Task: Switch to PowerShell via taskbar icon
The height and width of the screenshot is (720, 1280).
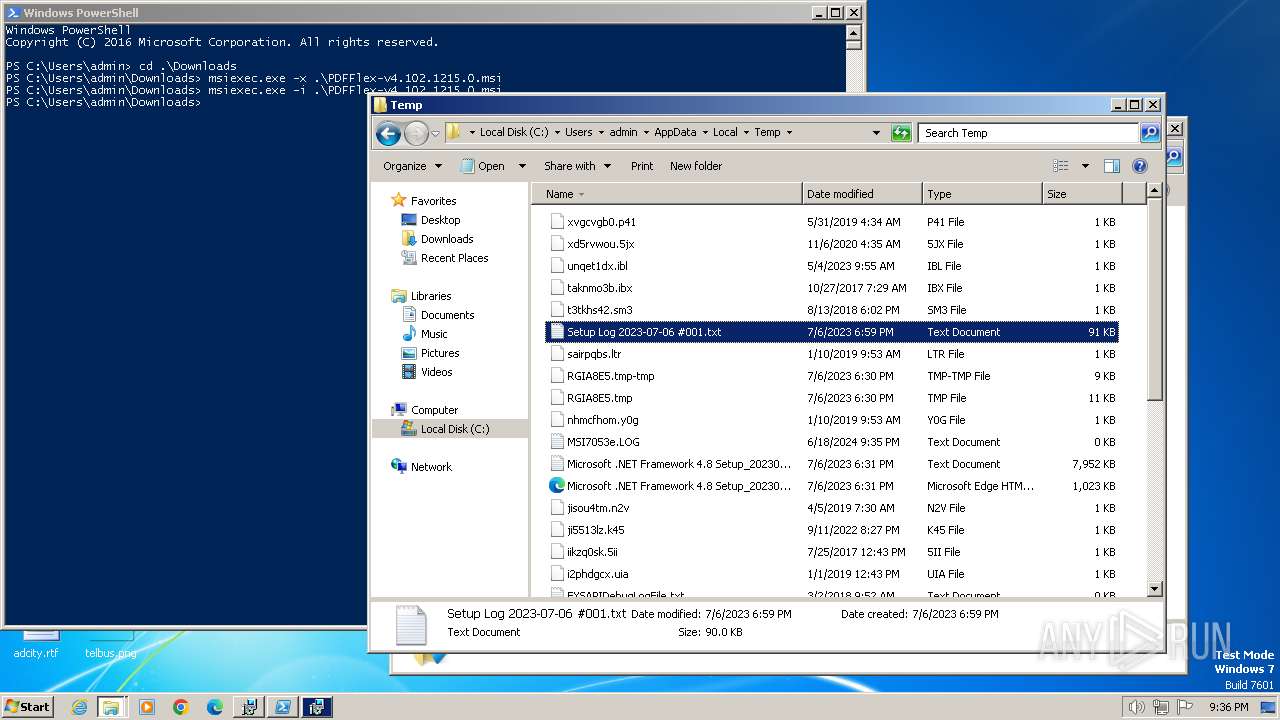Action: point(283,707)
